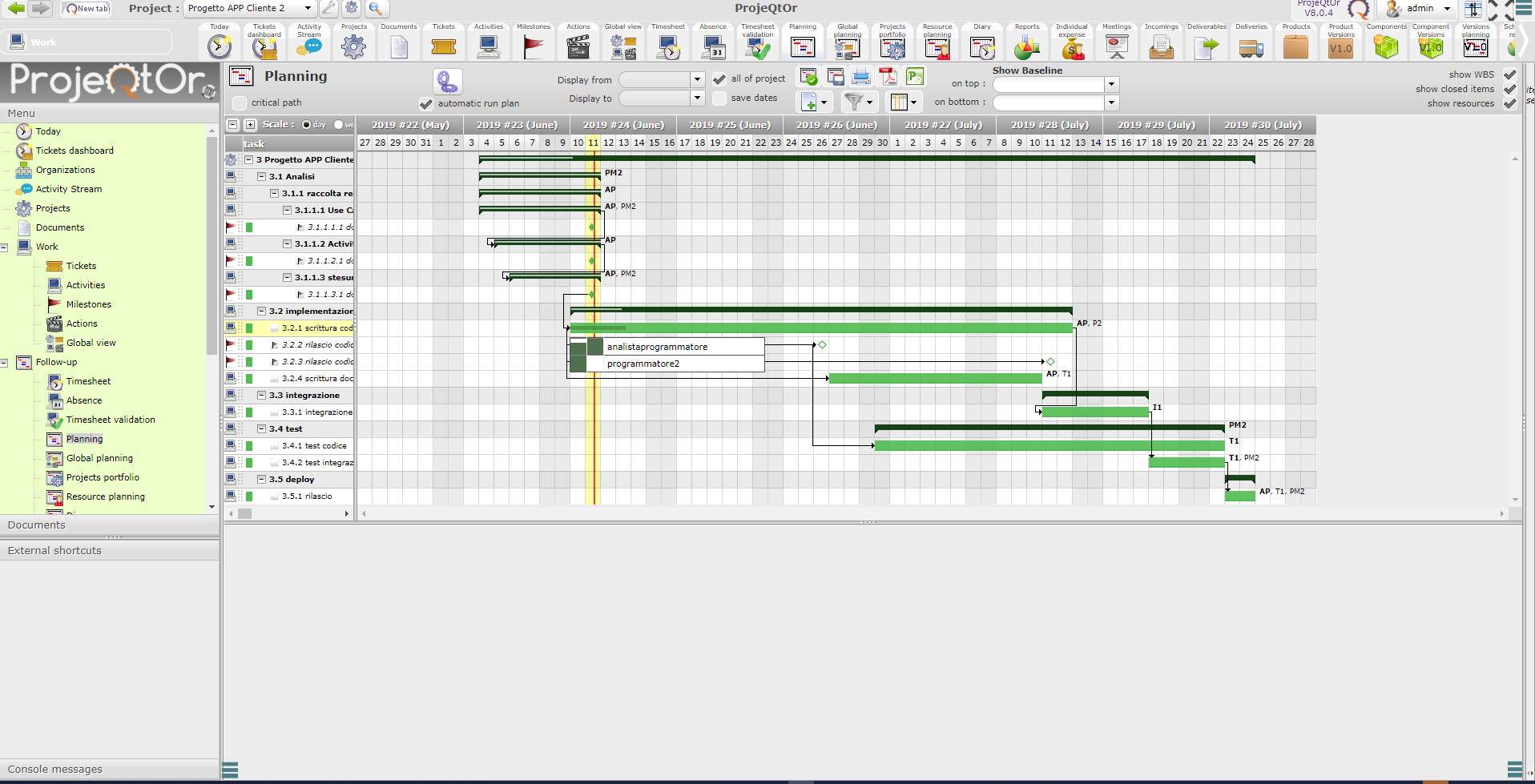Image resolution: width=1535 pixels, height=784 pixels.
Task: Click the calculate planning gears icon
Action: (x=447, y=81)
